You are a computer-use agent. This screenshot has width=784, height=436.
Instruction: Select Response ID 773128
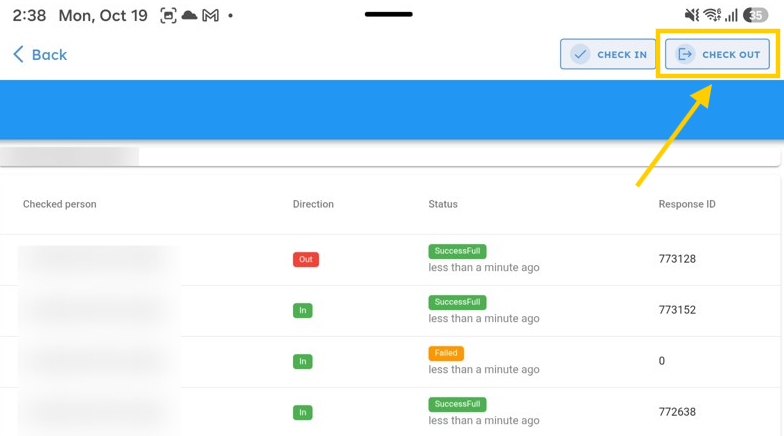[x=677, y=259]
